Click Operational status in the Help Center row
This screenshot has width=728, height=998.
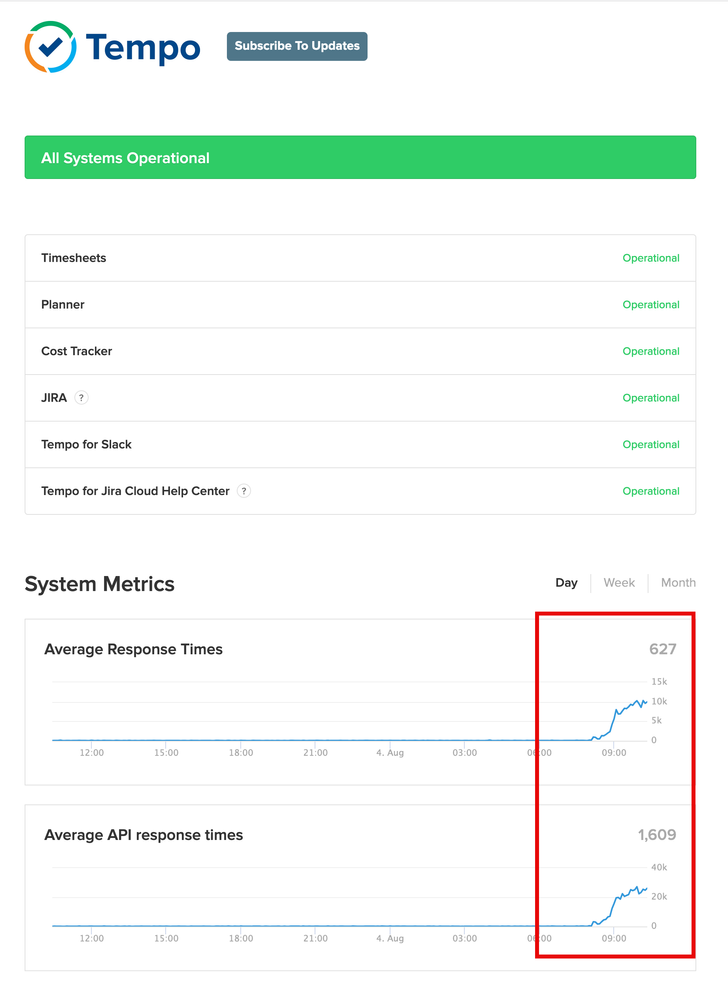(651, 491)
